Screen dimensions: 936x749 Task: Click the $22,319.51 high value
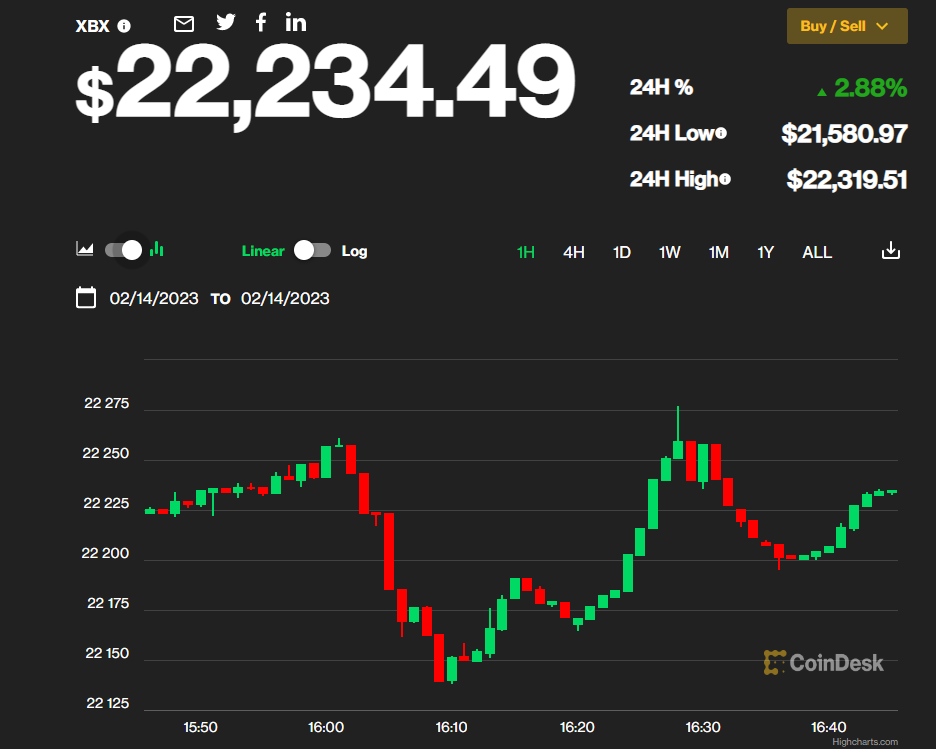847,180
